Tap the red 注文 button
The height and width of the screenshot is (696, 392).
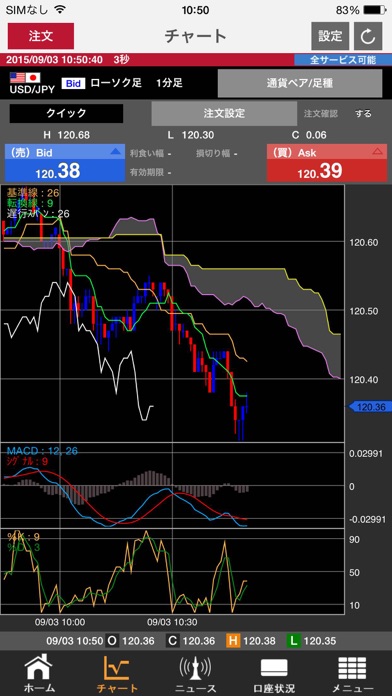pos(41,36)
